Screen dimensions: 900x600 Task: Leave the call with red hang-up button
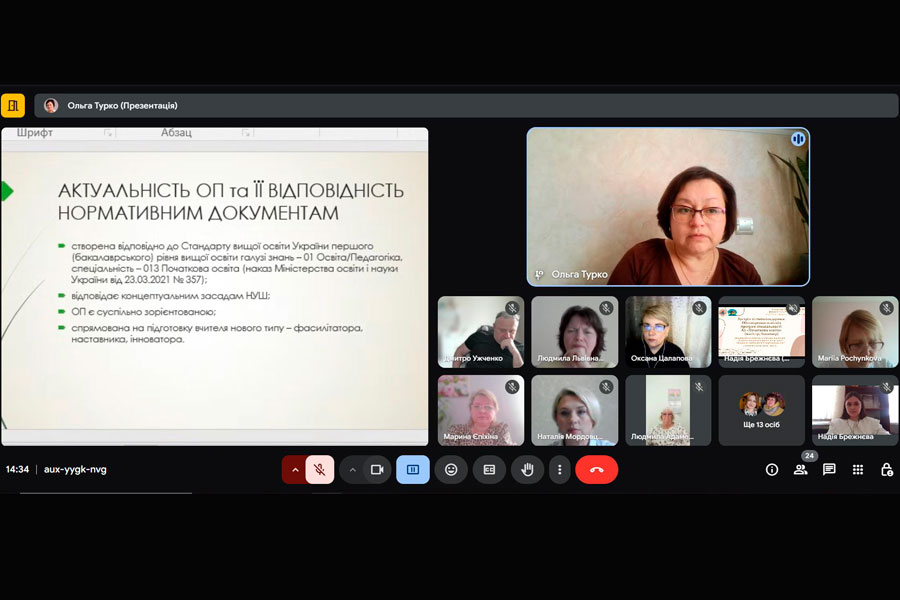[x=596, y=470]
